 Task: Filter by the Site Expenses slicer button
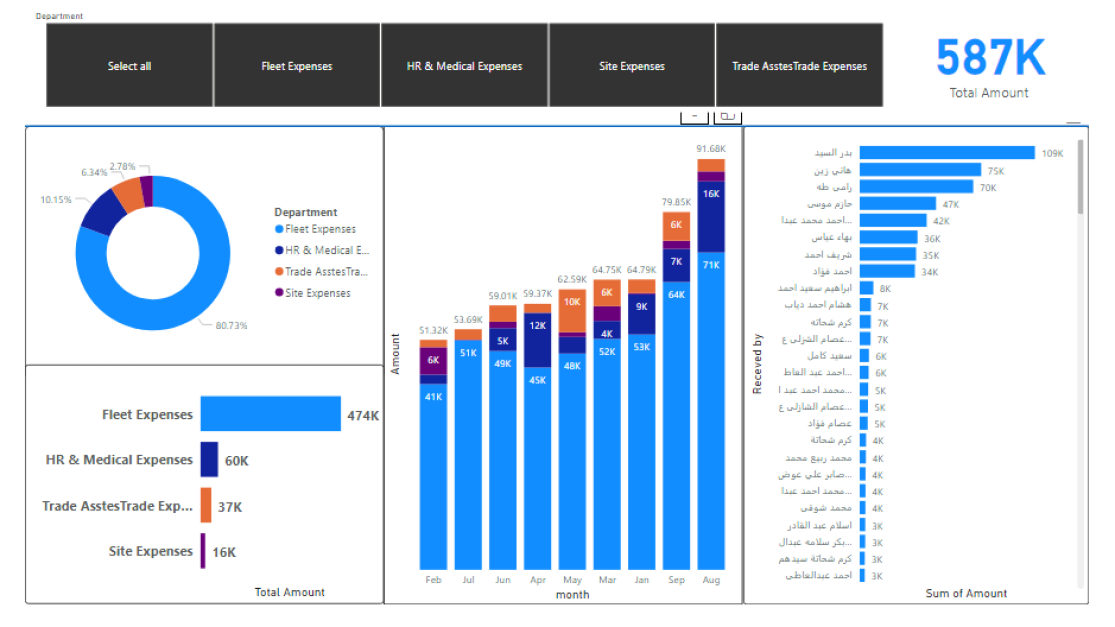(x=631, y=66)
